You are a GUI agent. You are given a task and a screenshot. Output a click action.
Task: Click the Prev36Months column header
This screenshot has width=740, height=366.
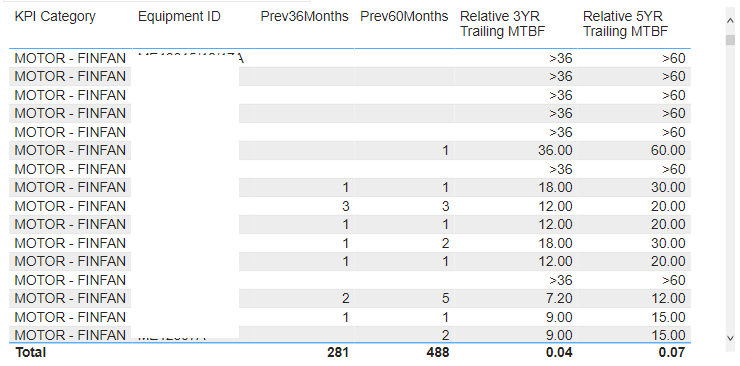coord(304,17)
